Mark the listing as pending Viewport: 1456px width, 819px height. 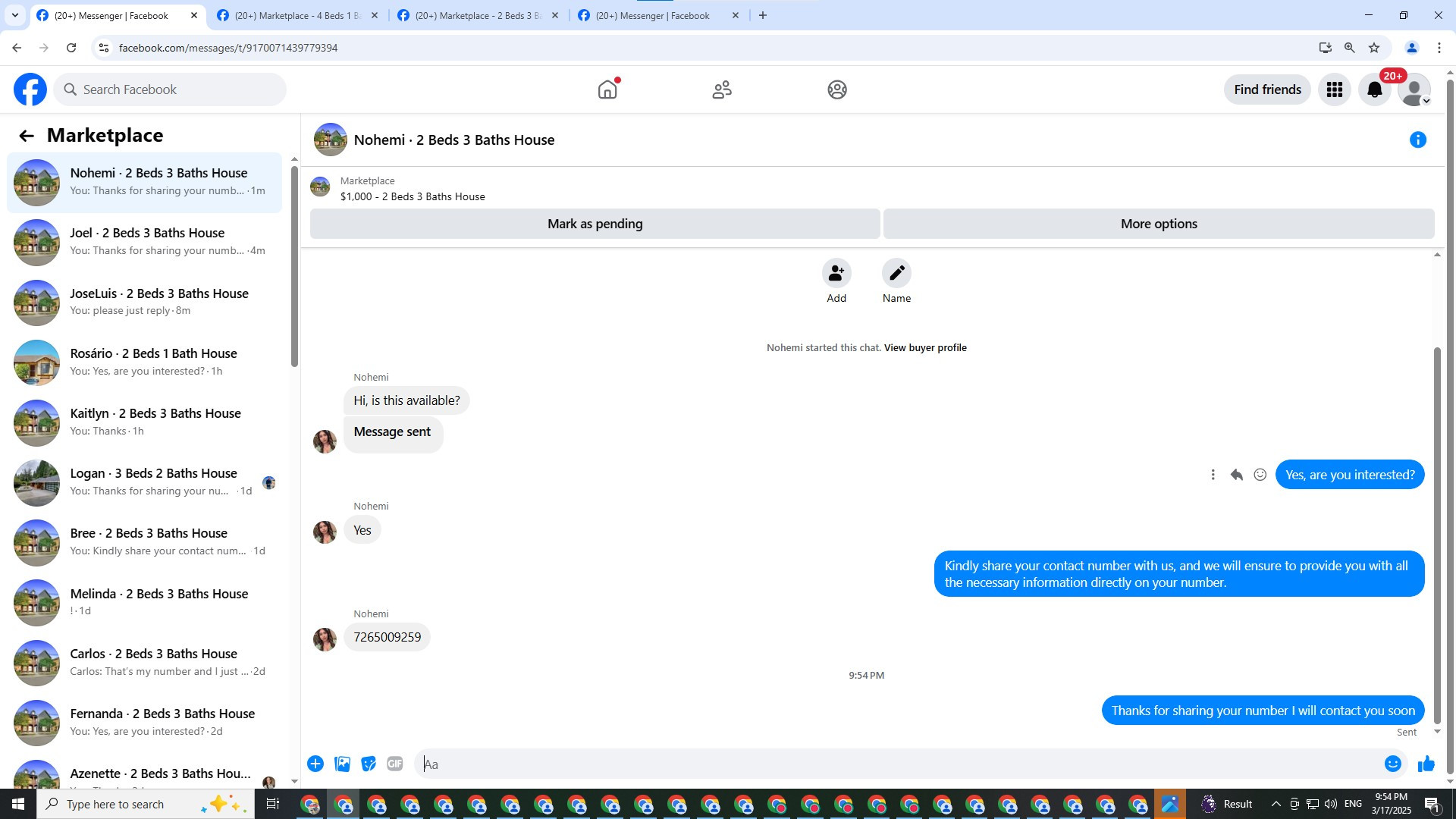[595, 224]
